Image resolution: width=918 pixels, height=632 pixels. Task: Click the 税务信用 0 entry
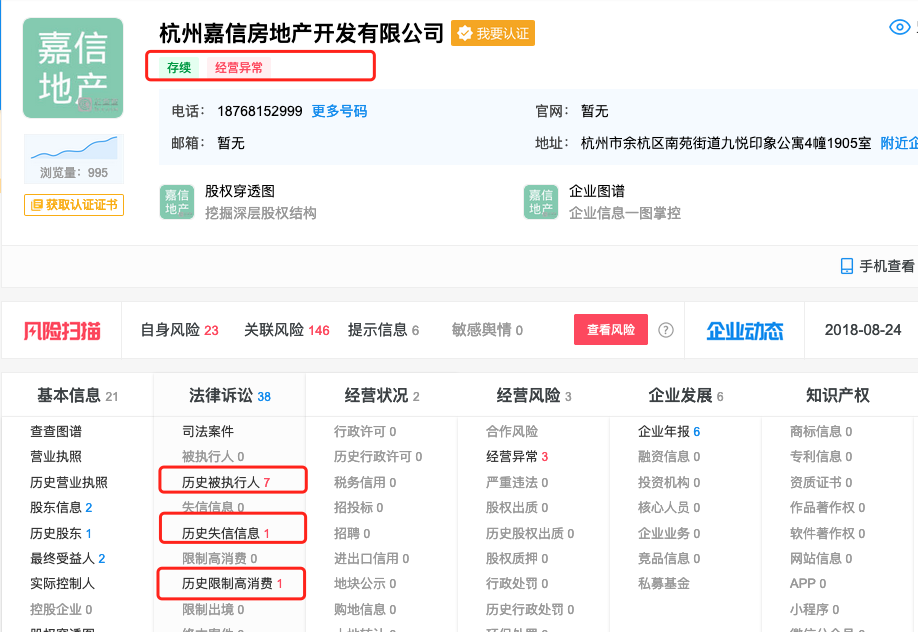(365, 483)
